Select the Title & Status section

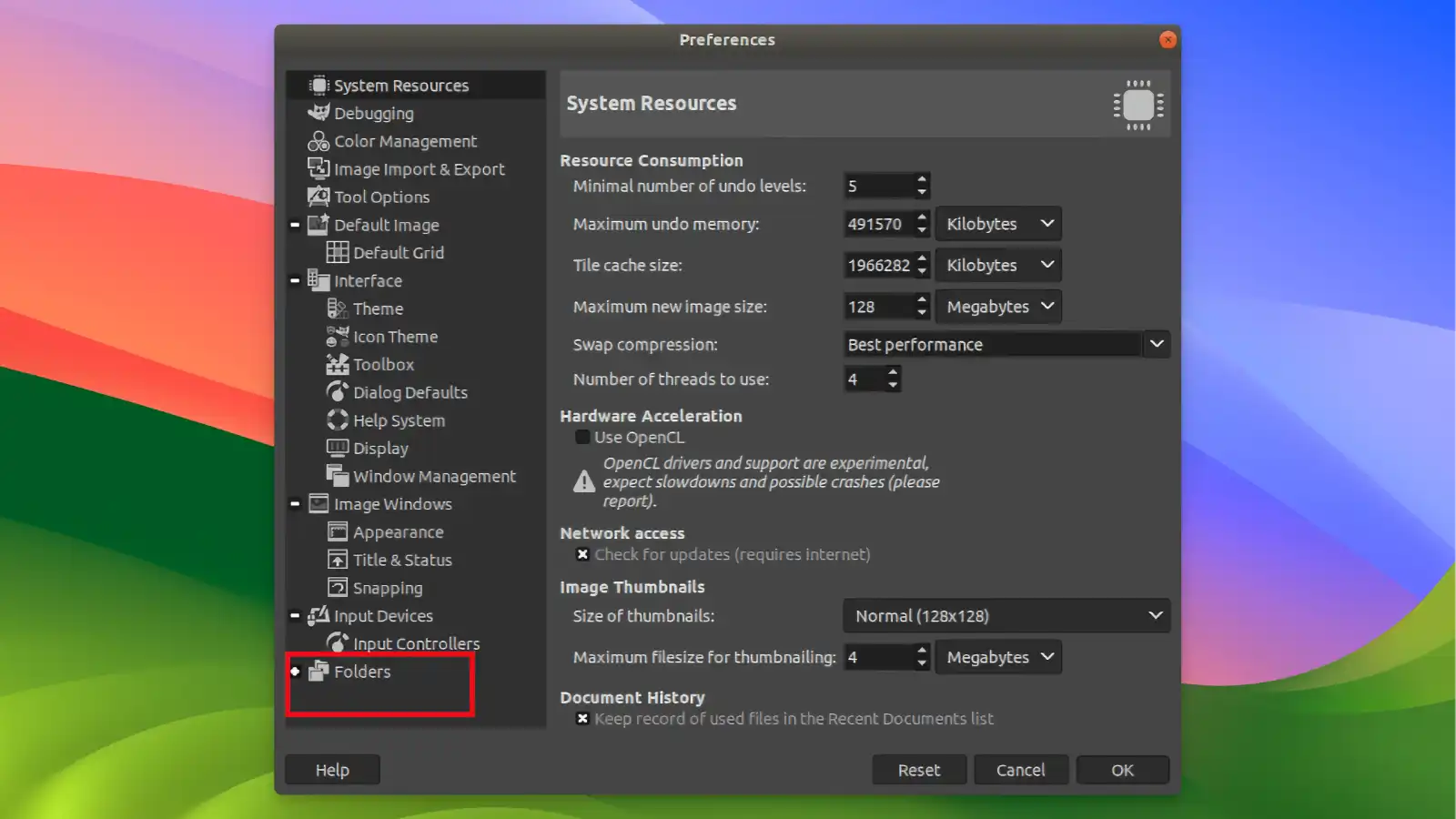(x=401, y=560)
